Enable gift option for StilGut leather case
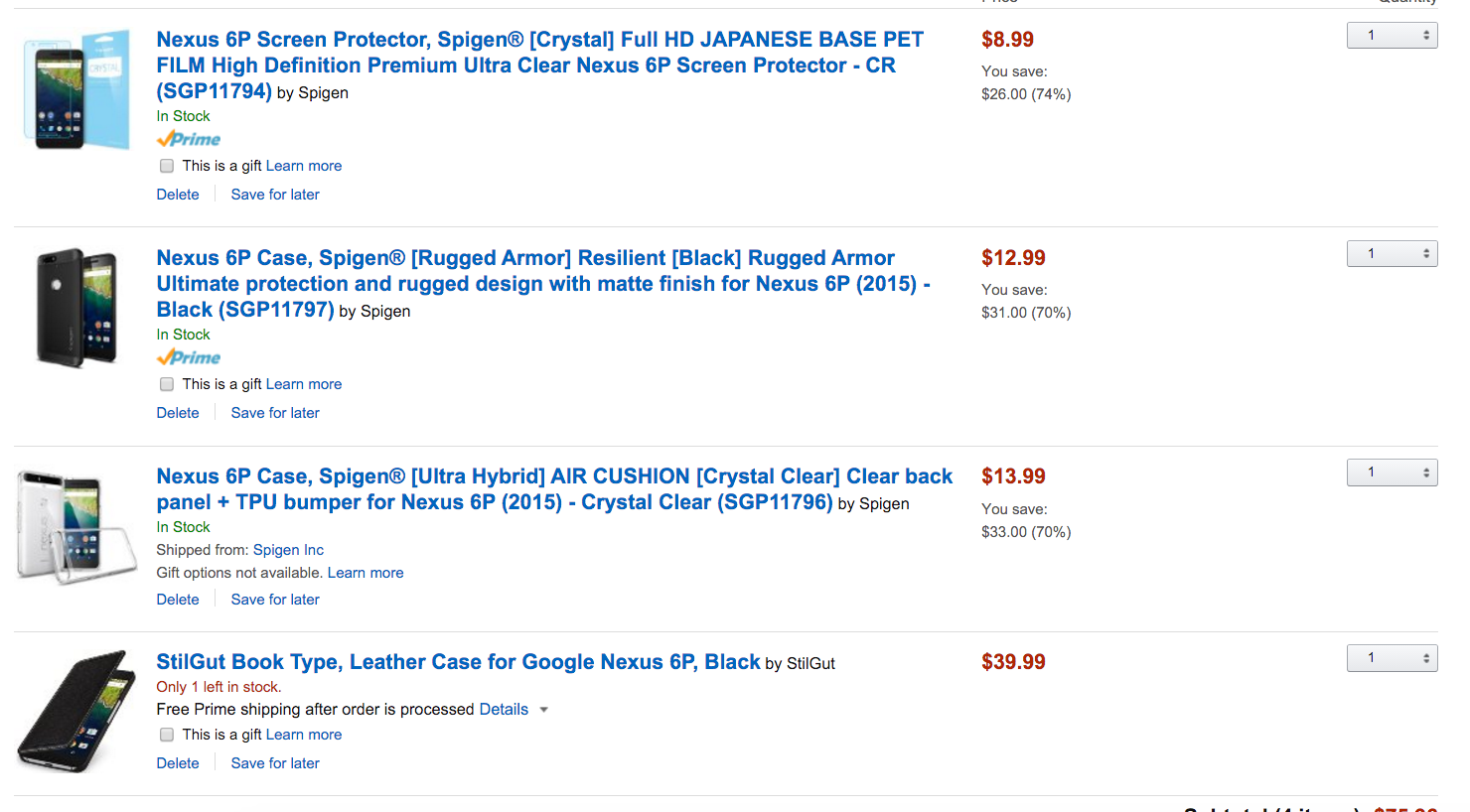 (x=167, y=735)
